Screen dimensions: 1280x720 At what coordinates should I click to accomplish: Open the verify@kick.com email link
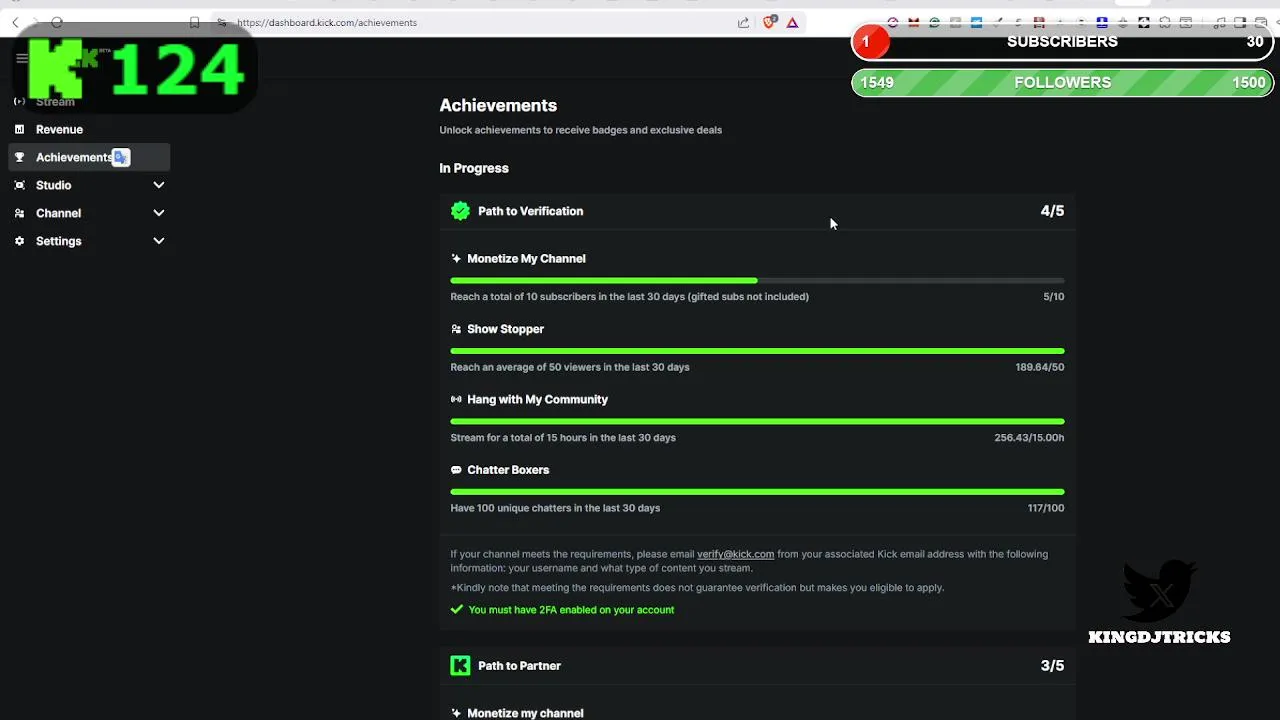tap(735, 554)
